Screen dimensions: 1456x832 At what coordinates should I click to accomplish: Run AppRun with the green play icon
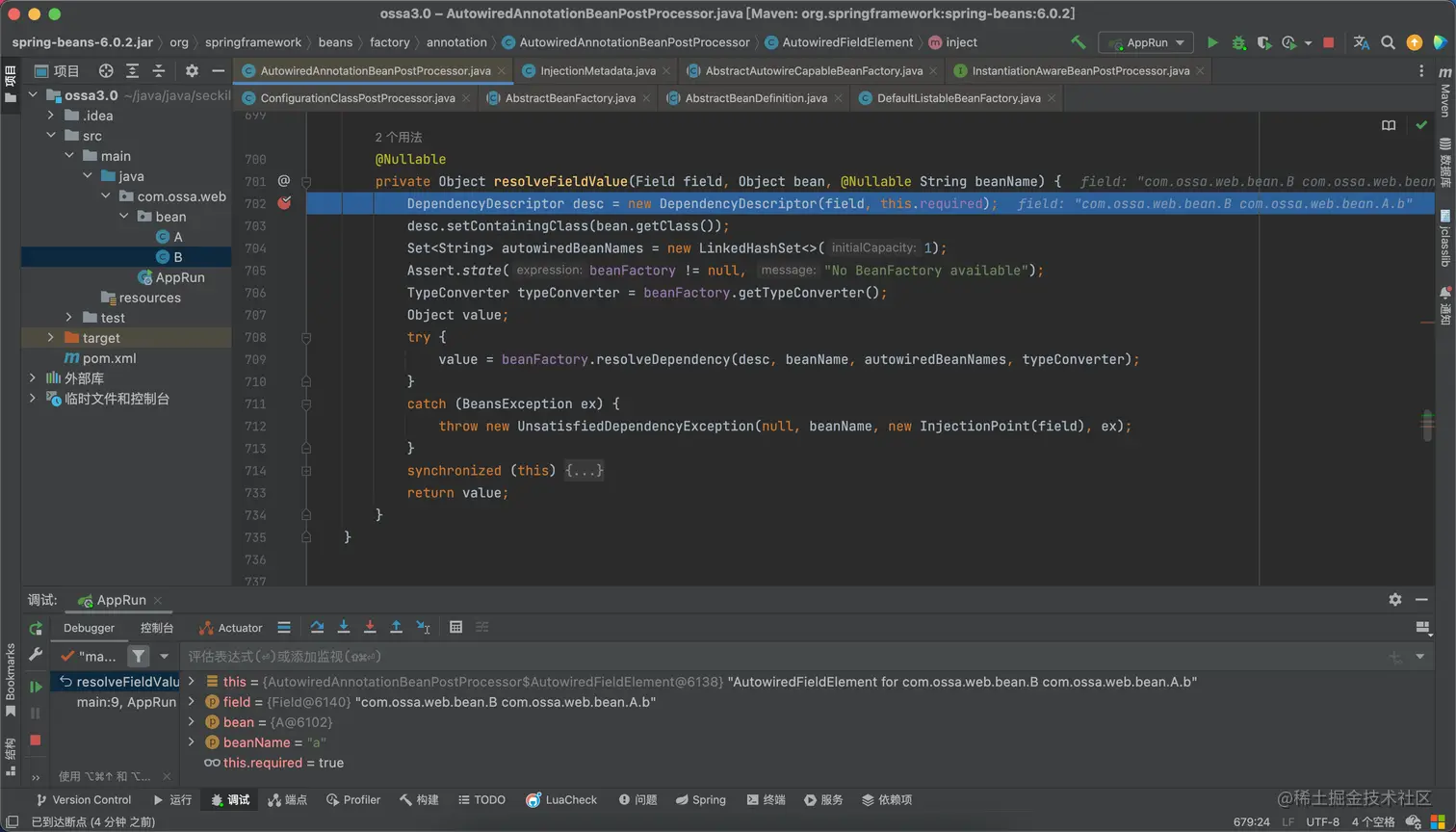pyautogui.click(x=1212, y=42)
